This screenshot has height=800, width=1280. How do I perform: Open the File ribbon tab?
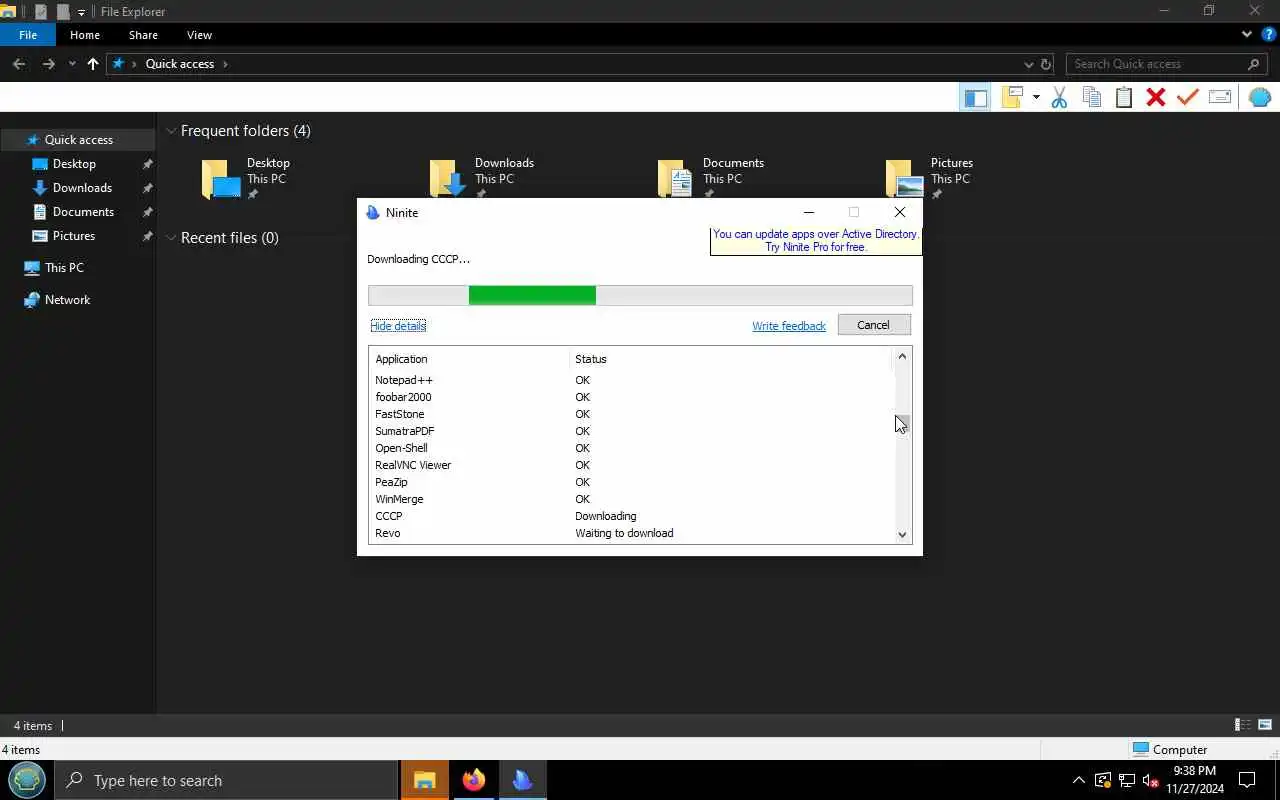point(28,35)
